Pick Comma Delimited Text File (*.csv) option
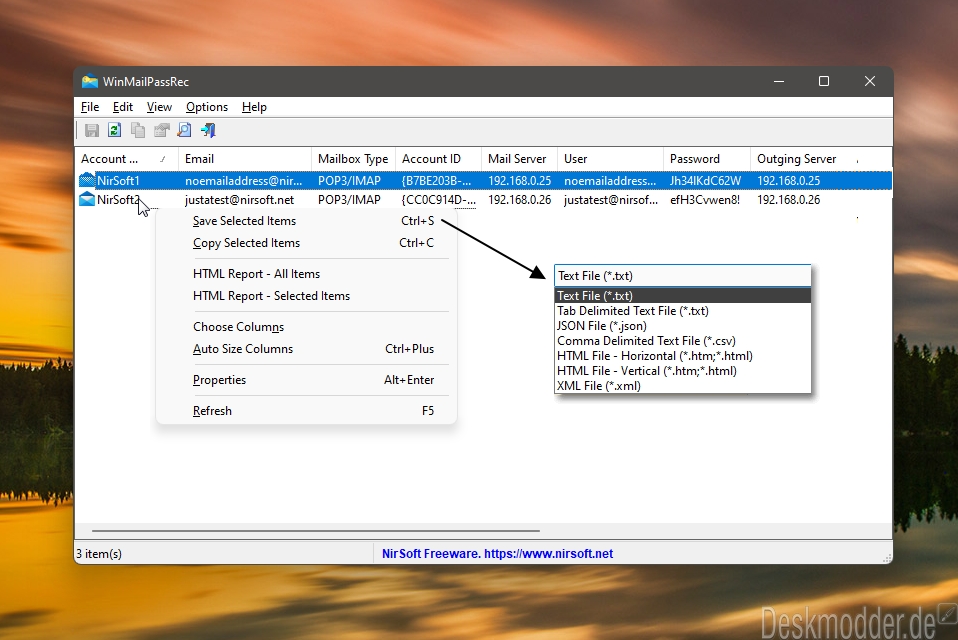 pos(646,341)
